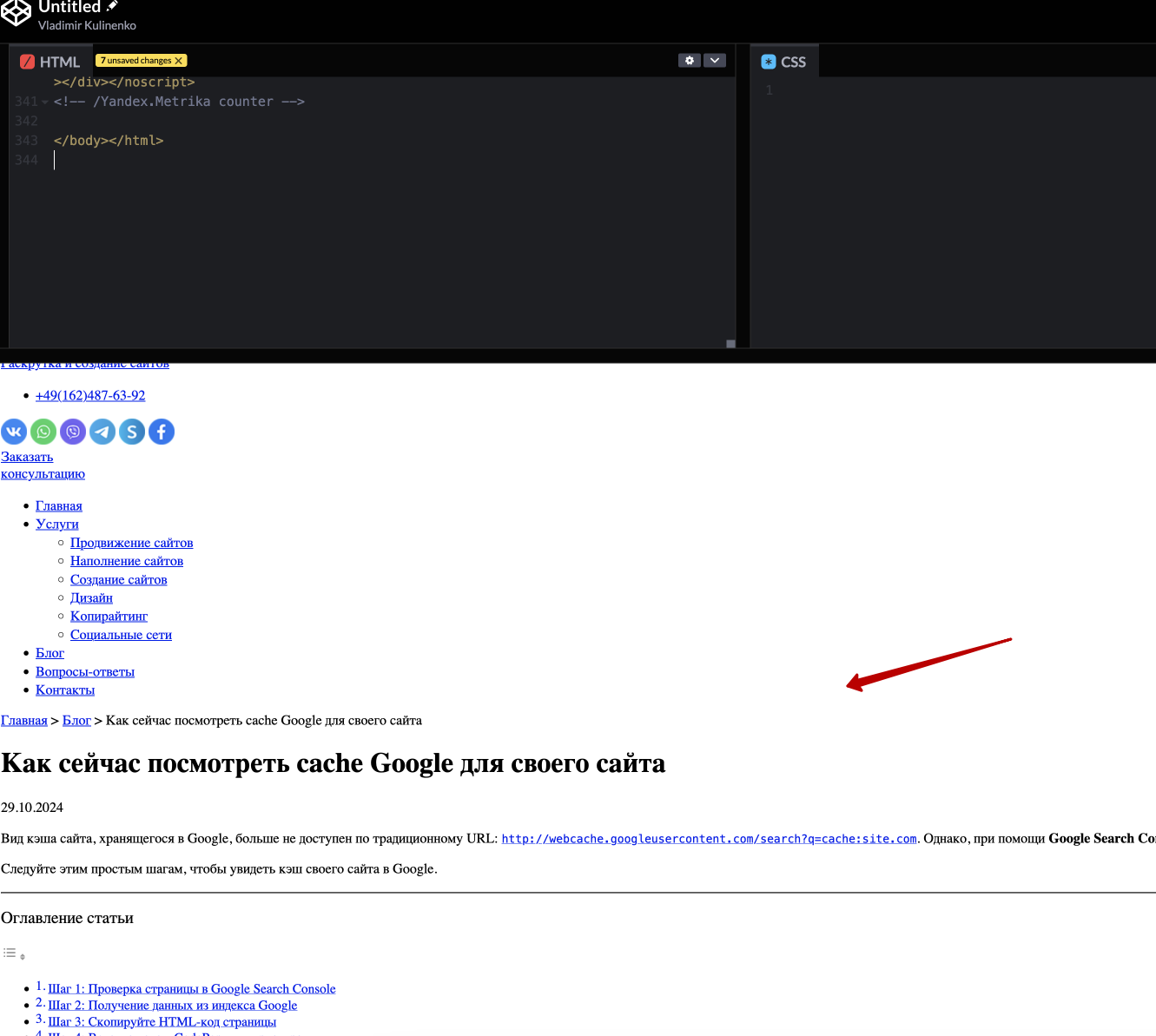Click empty line 344 in HTML editor

[261, 161]
